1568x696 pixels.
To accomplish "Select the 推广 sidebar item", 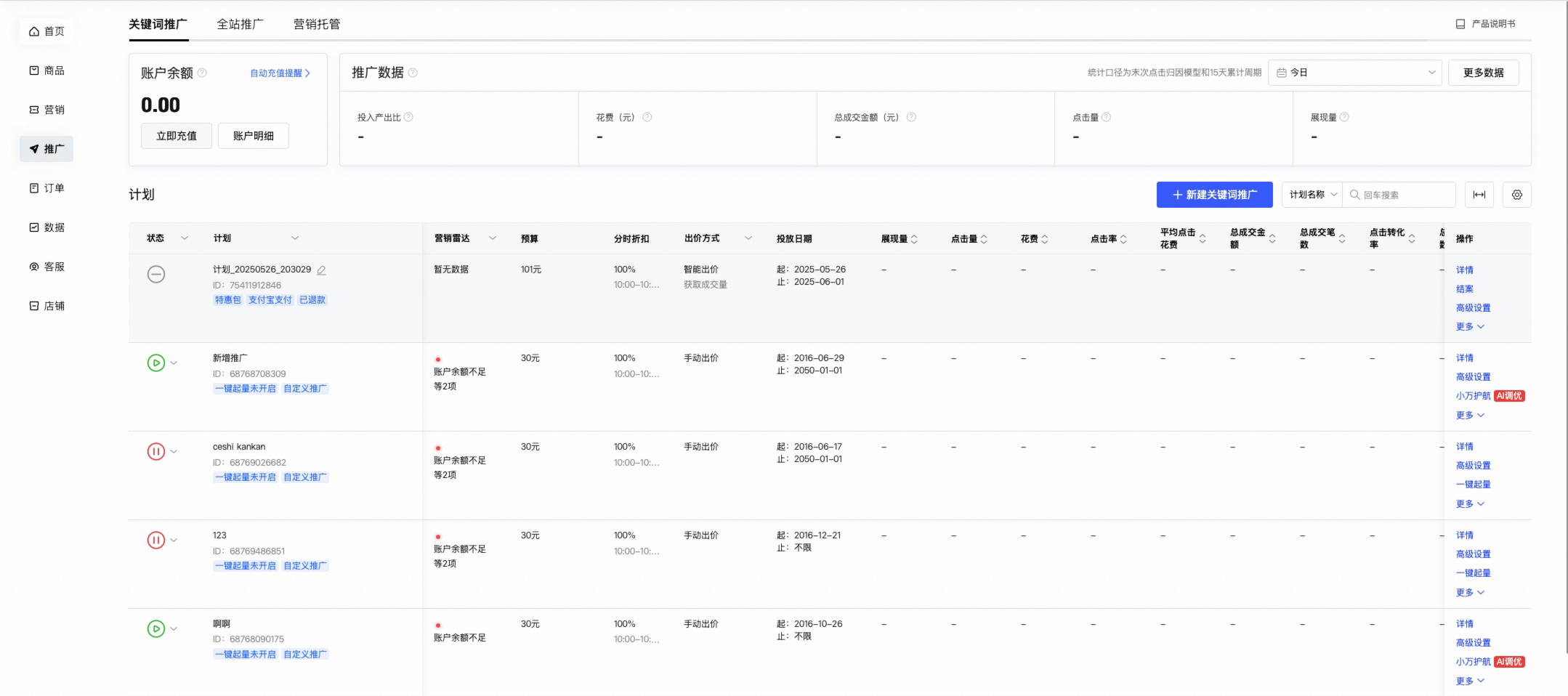I will tap(47, 149).
